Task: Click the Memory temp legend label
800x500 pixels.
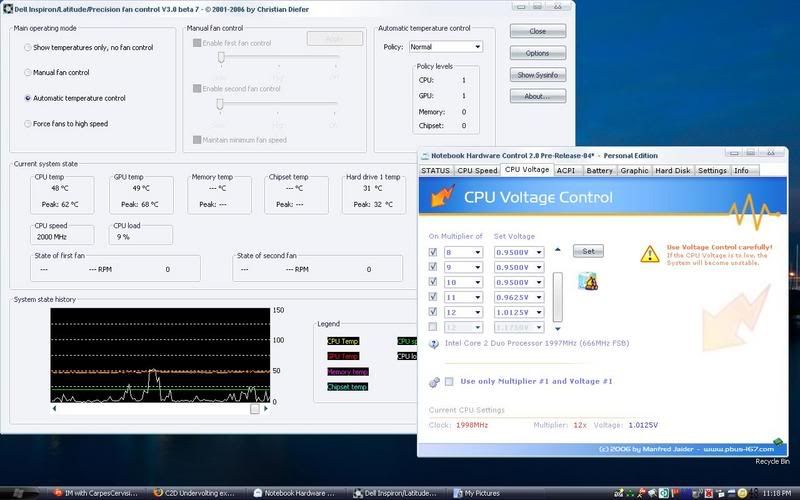Action: pos(347,371)
